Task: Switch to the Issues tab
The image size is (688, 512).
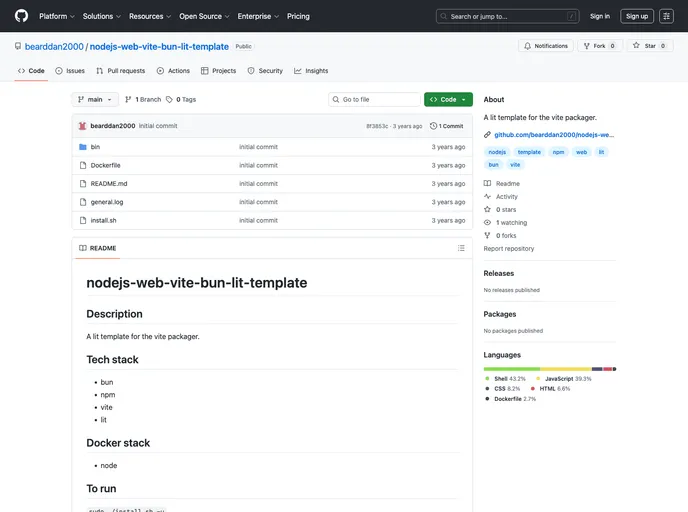Action: pos(70,71)
